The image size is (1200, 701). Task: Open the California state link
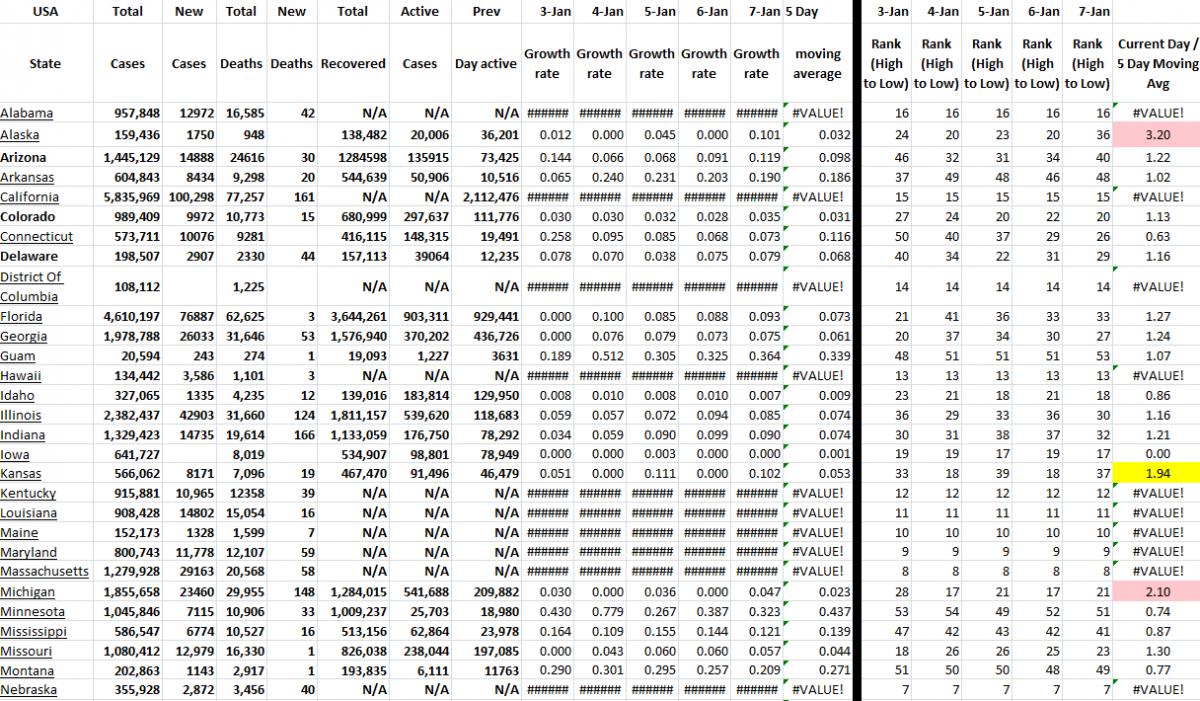pyautogui.click(x=30, y=196)
